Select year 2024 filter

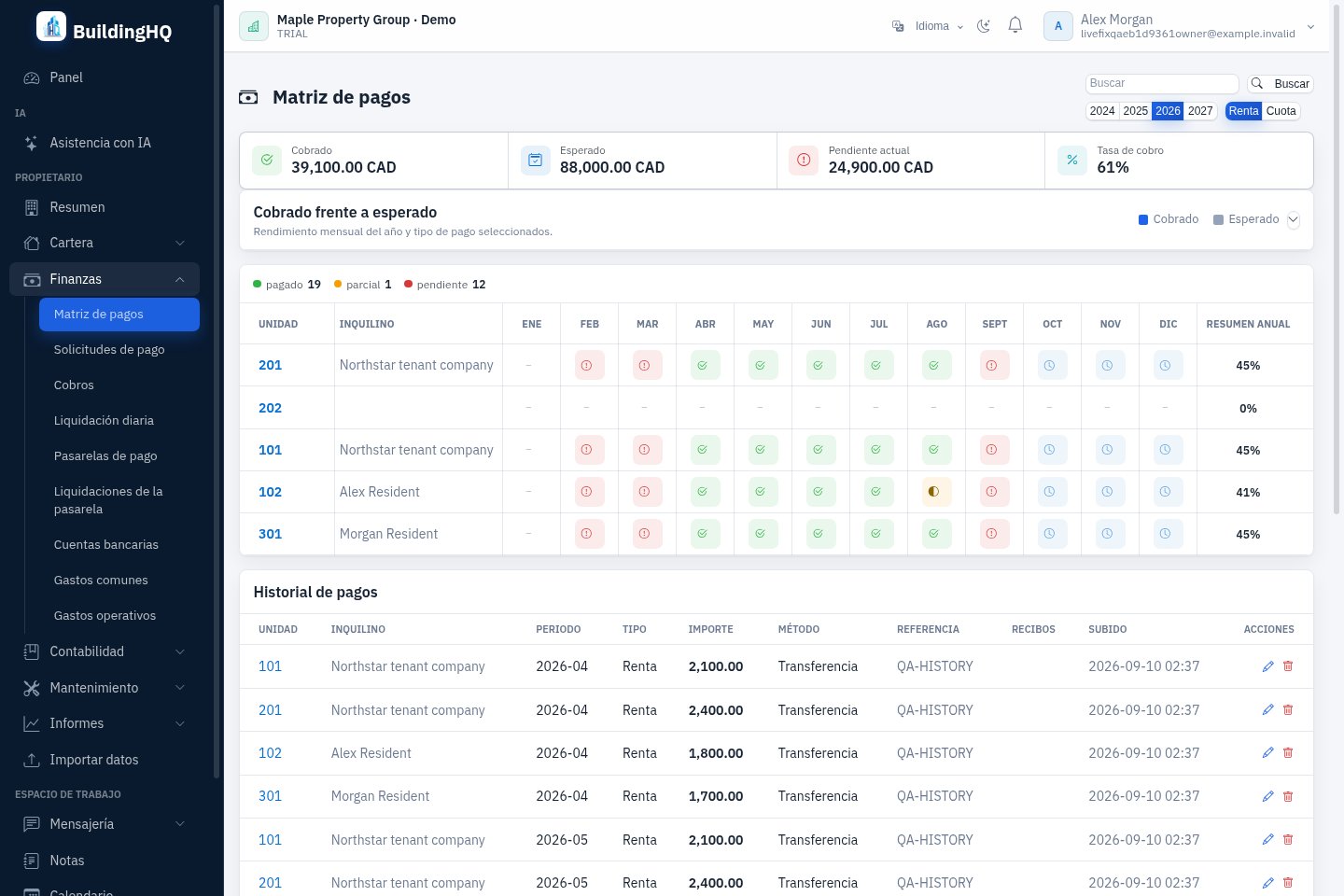tap(1102, 111)
